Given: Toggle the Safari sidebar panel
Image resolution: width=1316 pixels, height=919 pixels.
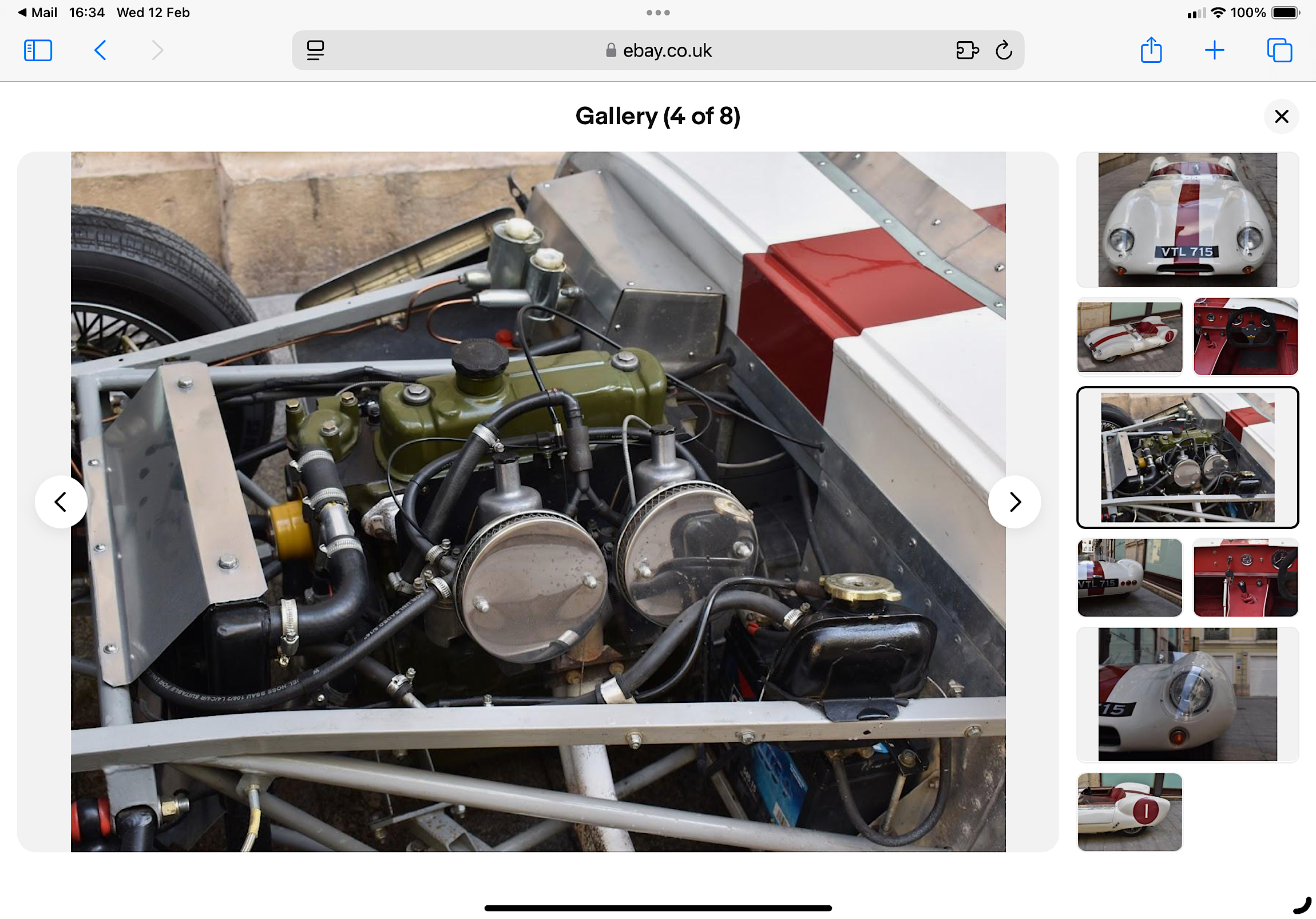Looking at the screenshot, I should [38, 50].
